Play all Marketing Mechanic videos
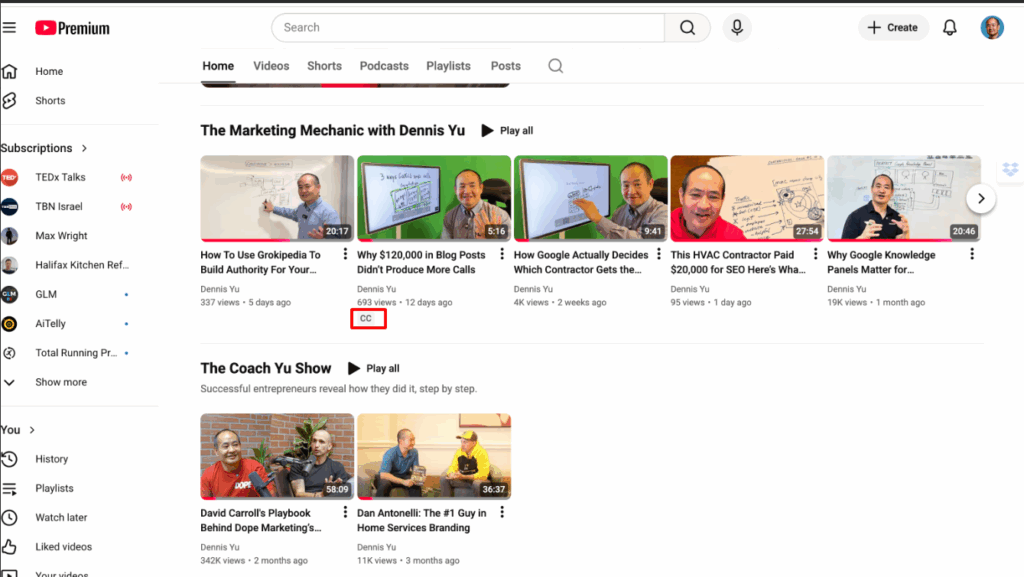 (507, 131)
